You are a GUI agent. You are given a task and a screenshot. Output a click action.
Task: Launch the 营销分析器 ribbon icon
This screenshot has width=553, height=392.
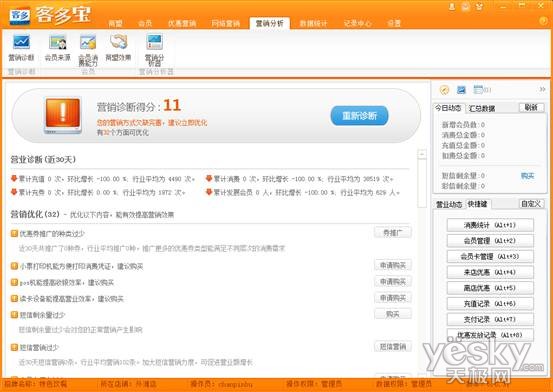click(154, 50)
